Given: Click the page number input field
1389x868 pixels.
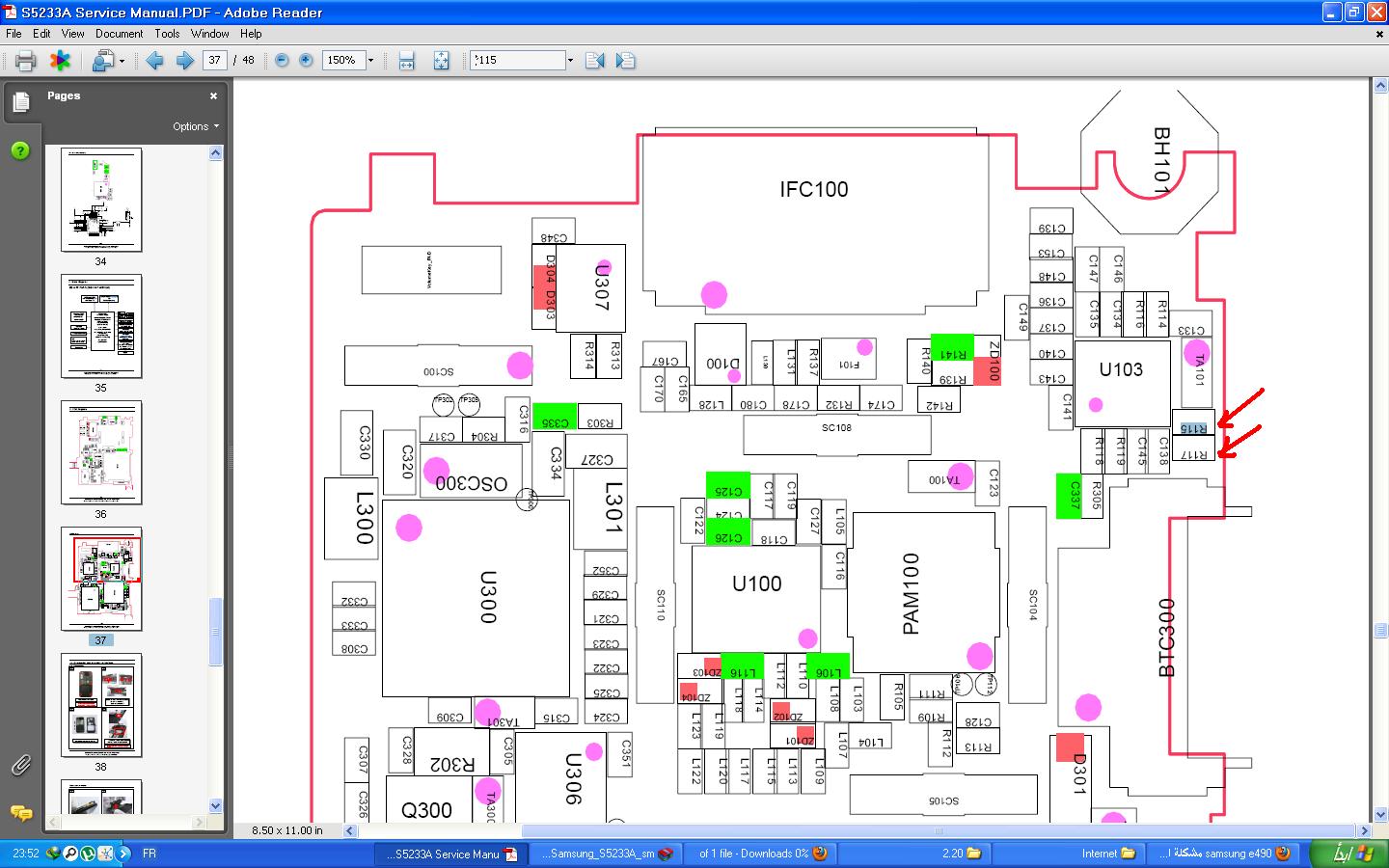Looking at the screenshot, I should (x=214, y=60).
